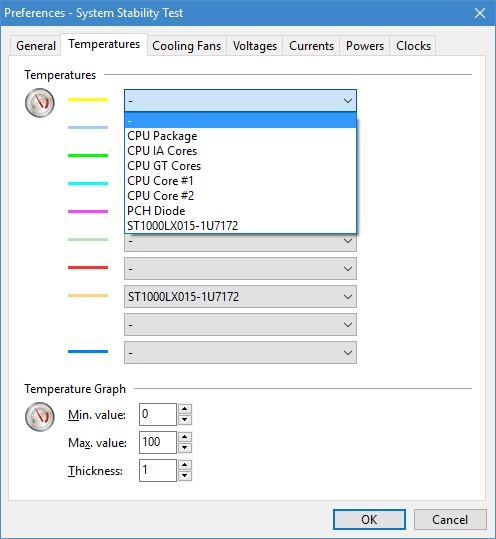The width and height of the screenshot is (496, 539).
Task: Decrease the Max. value spinner
Action: (185, 448)
